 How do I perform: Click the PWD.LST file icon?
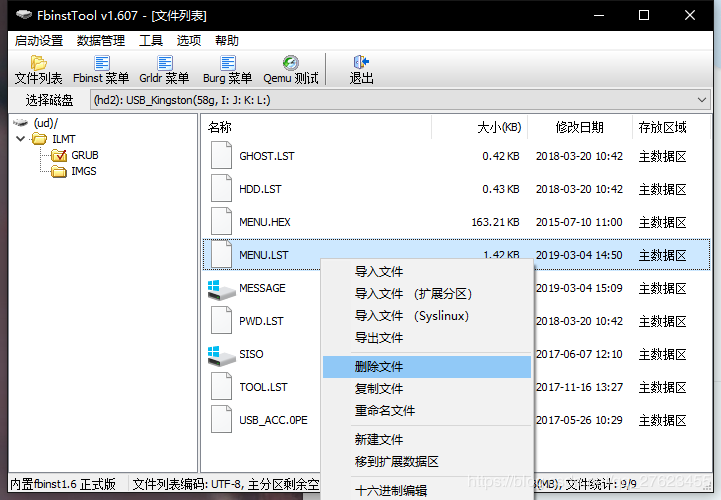coord(221,321)
